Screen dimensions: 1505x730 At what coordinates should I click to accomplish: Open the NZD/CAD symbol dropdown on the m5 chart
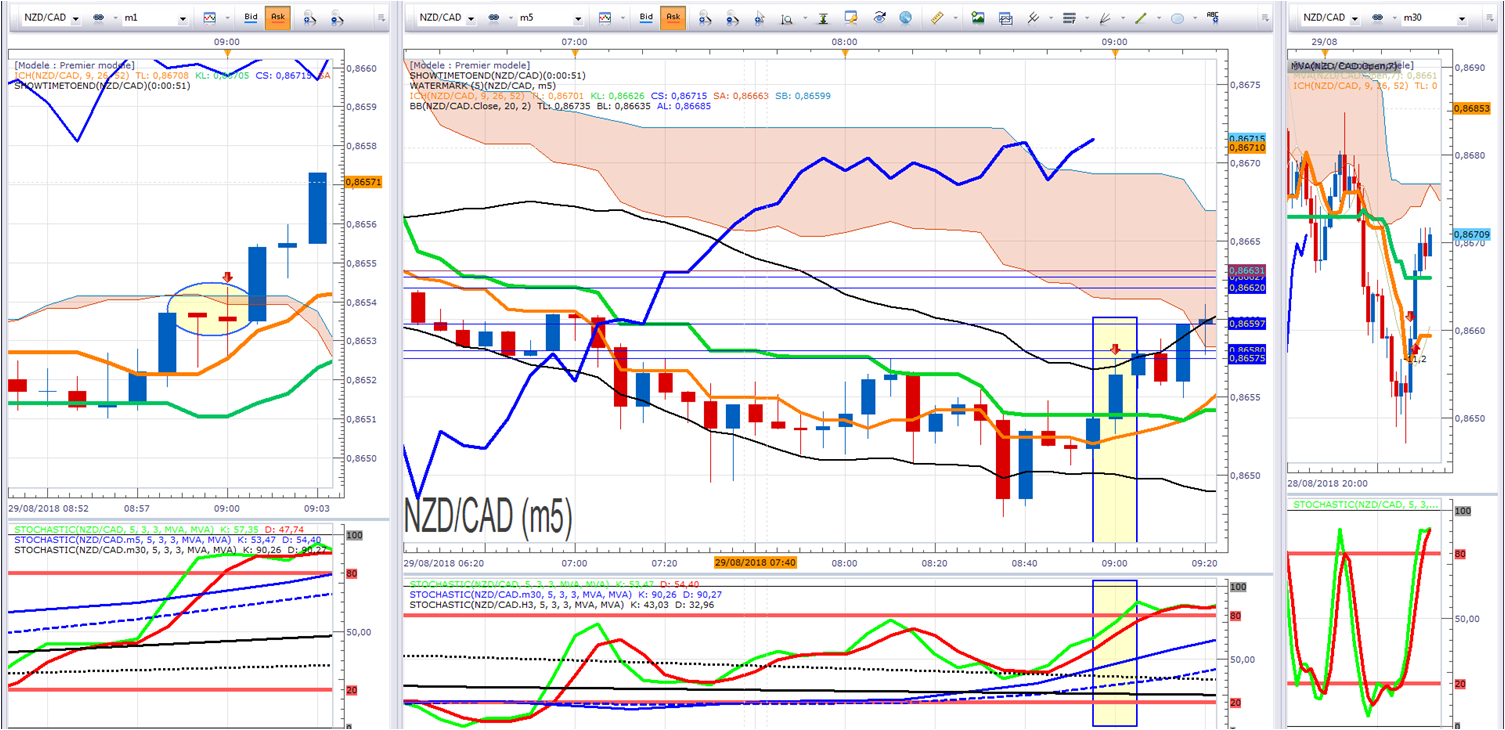(473, 18)
